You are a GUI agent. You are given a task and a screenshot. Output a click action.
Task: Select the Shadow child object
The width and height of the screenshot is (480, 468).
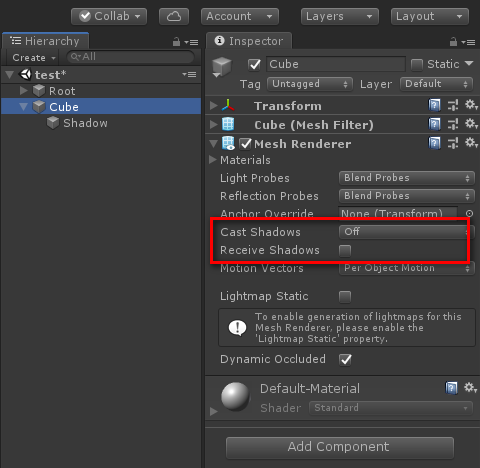tap(85, 123)
